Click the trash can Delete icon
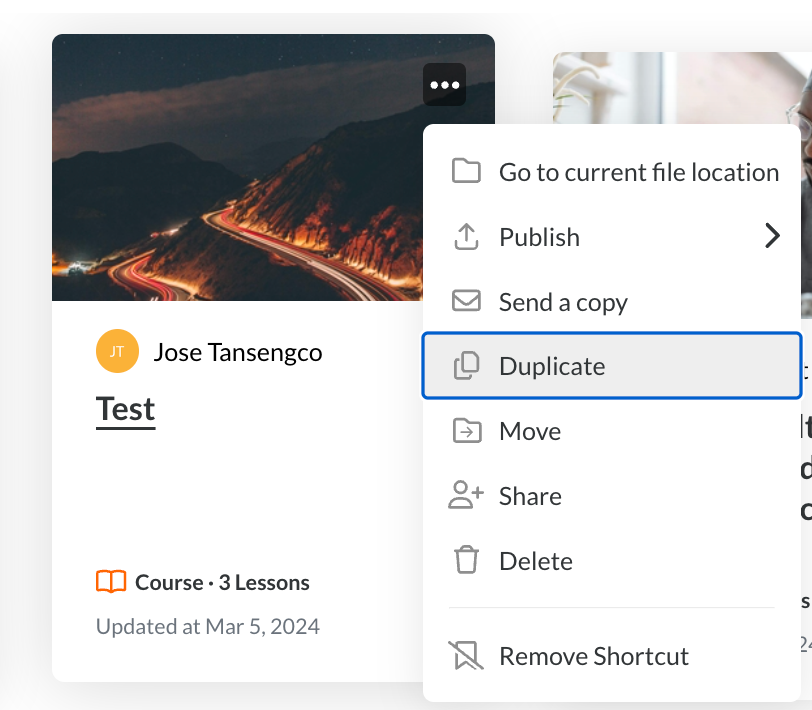 (466, 560)
